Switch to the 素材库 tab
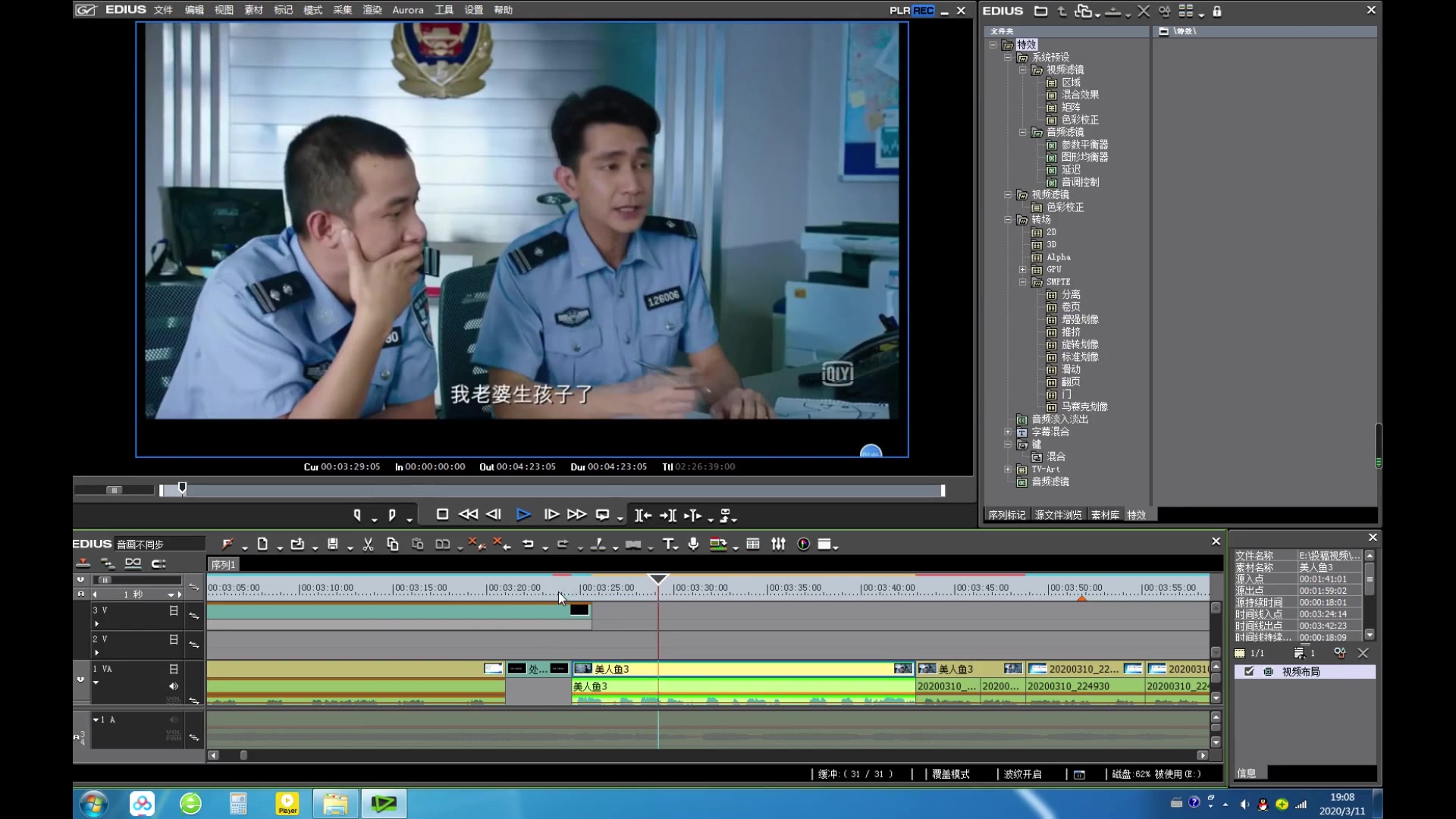Viewport: 1456px width, 819px height. coord(1105,515)
